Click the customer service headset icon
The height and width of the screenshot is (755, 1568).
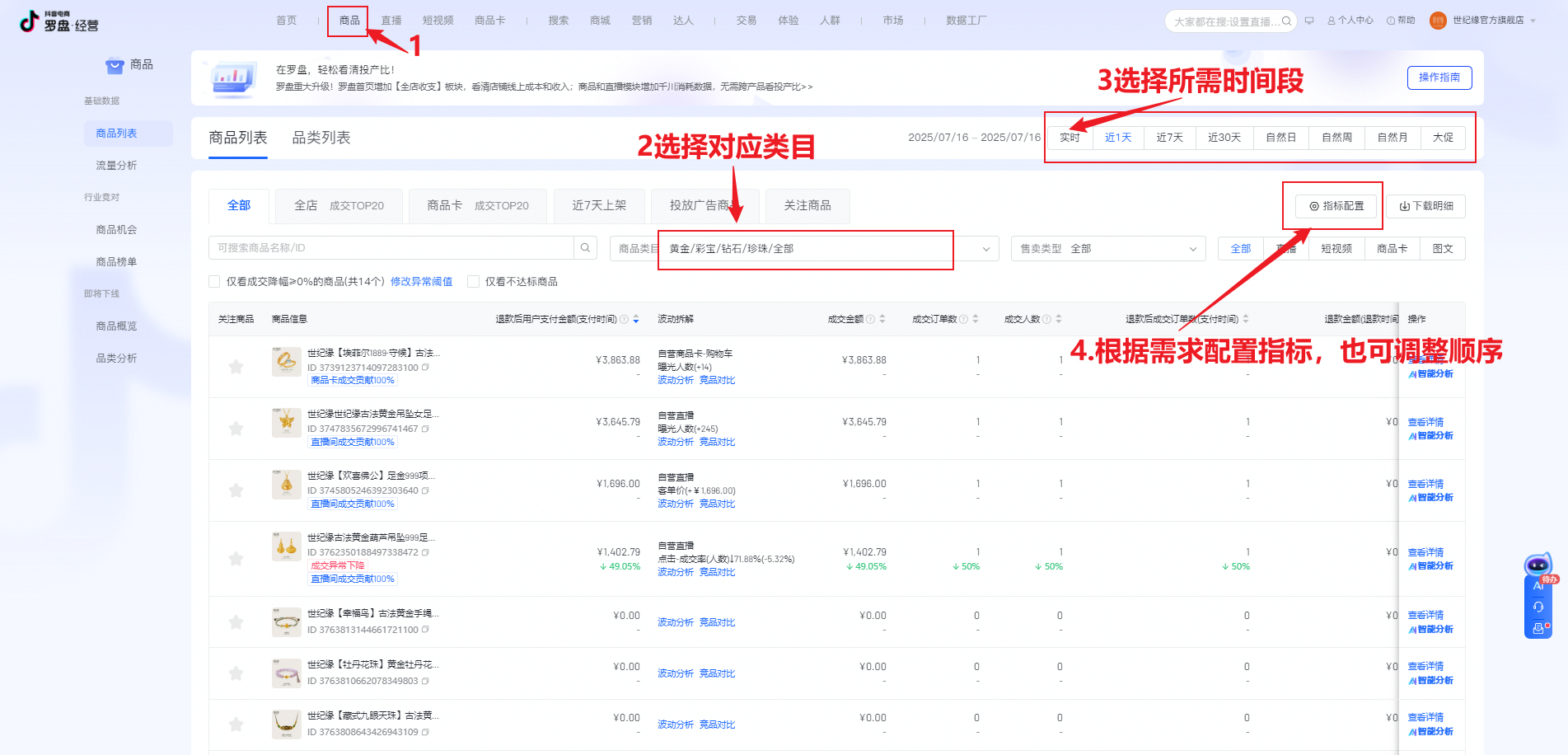1538,607
